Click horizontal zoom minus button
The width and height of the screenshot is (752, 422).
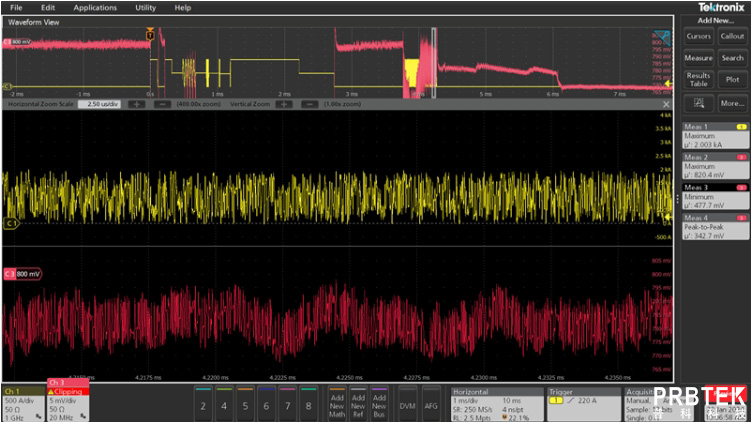pyautogui.click(x=161, y=104)
